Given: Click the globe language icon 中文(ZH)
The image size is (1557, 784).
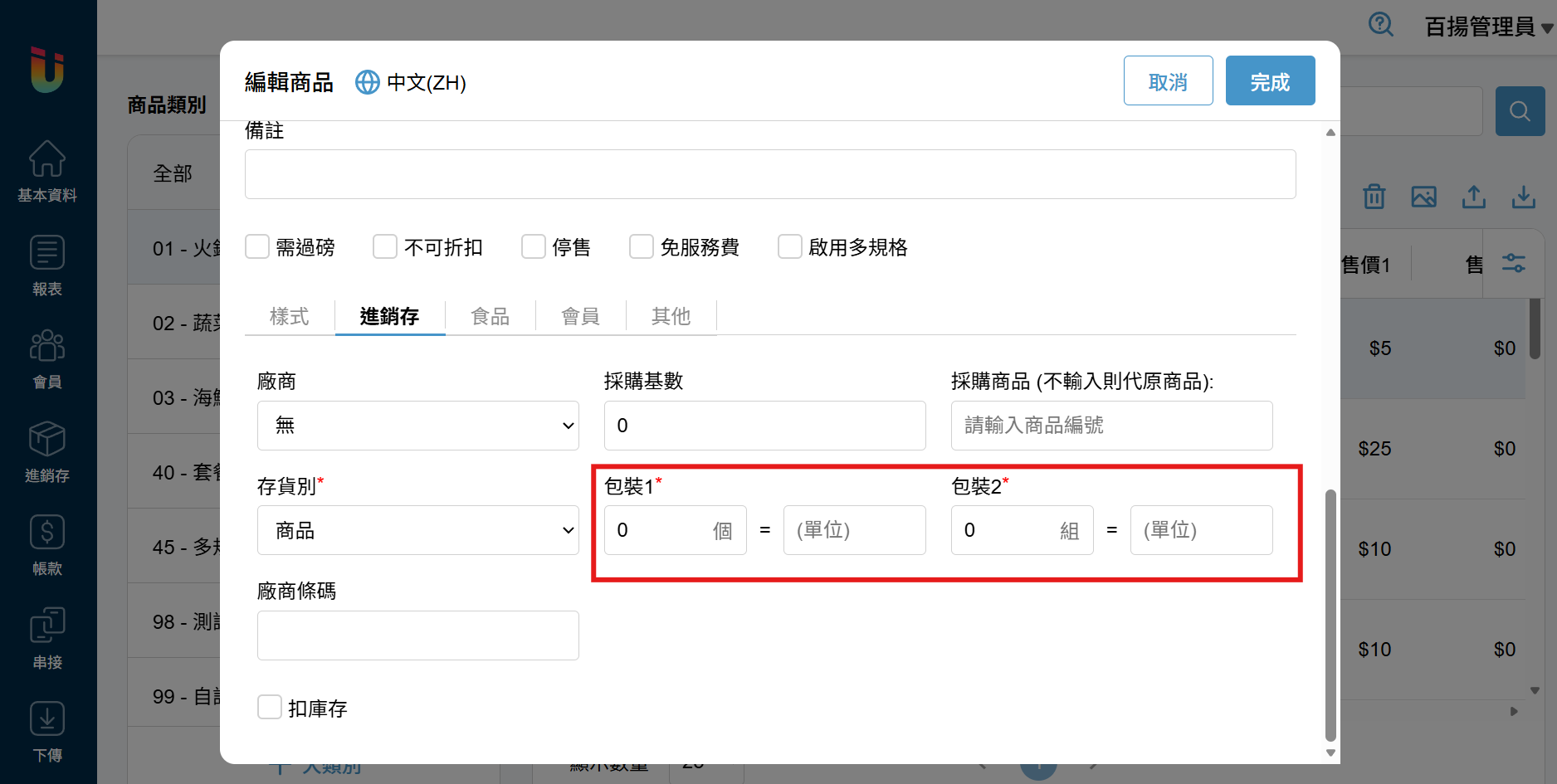Looking at the screenshot, I should click(x=367, y=82).
